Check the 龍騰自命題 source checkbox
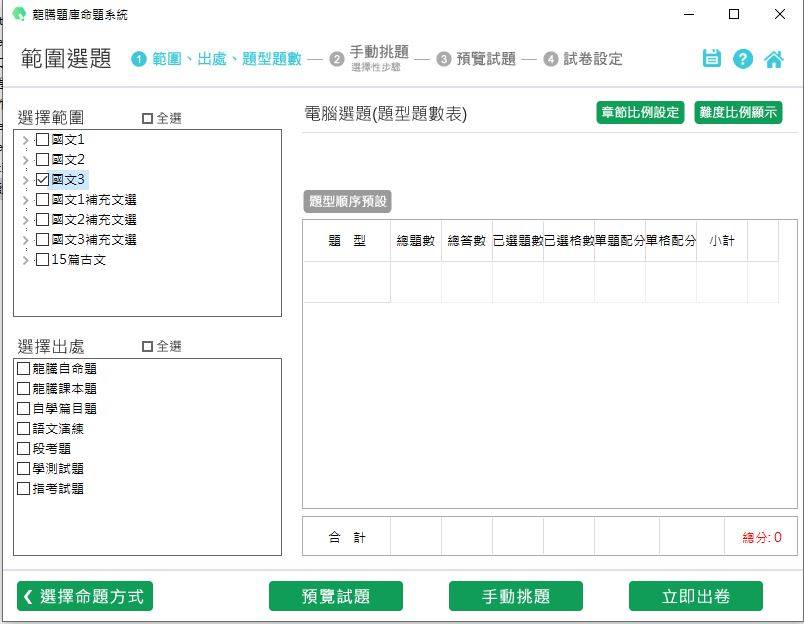This screenshot has width=804, height=624. (x=23, y=369)
